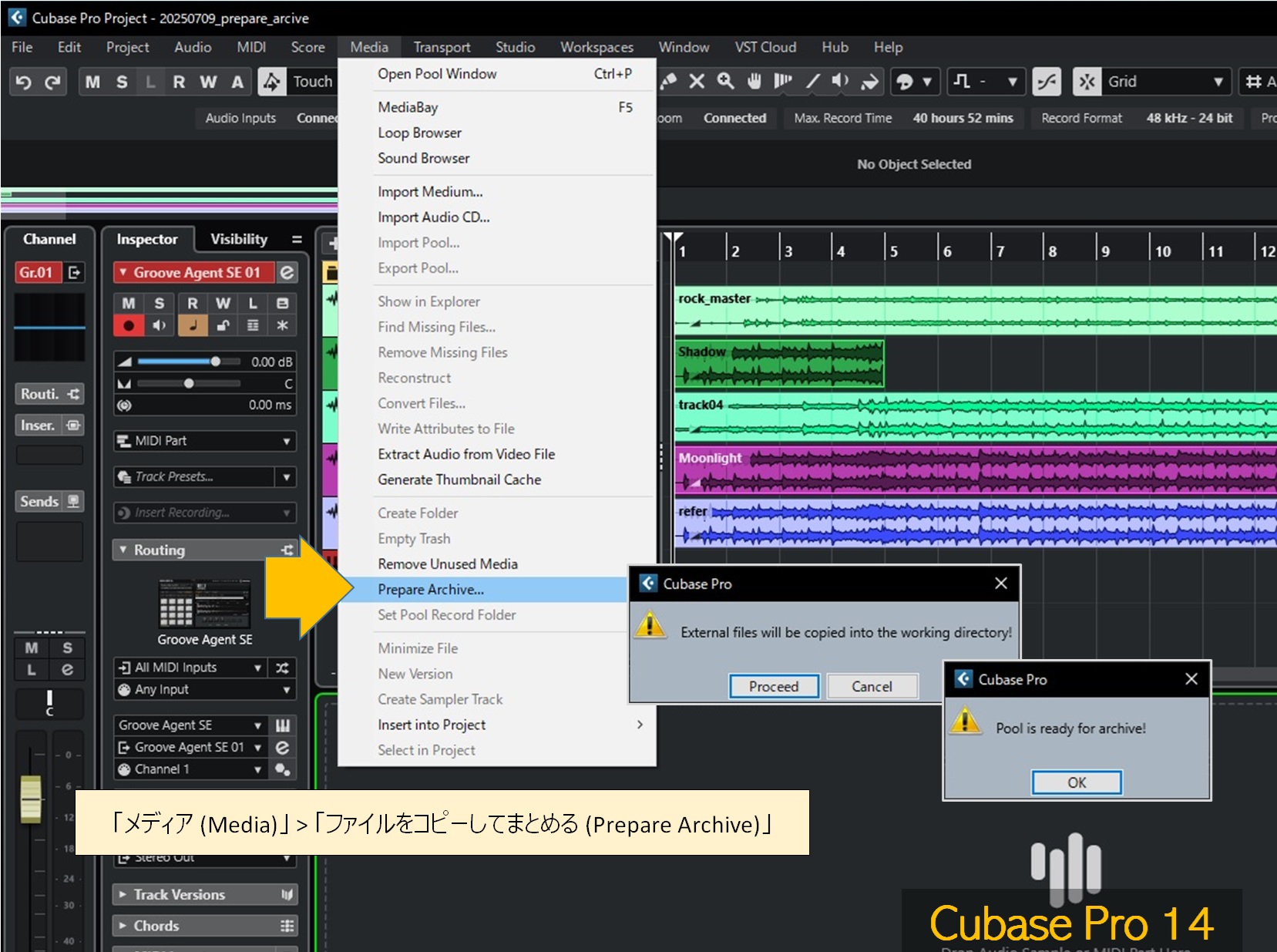This screenshot has width=1277, height=952.
Task: Click the Sends button in Channel panel
Action: tap(50, 502)
